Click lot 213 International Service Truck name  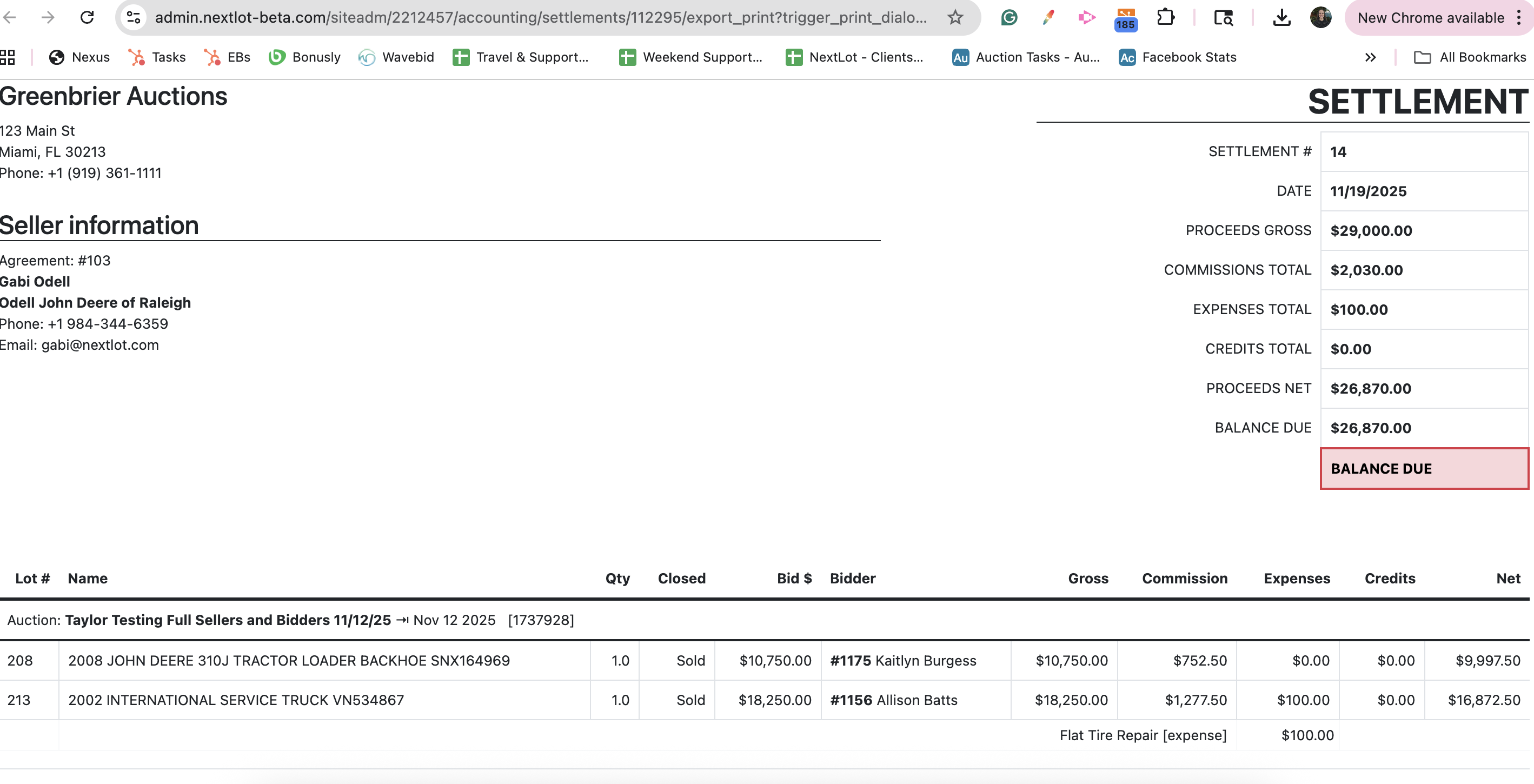pyautogui.click(x=236, y=700)
